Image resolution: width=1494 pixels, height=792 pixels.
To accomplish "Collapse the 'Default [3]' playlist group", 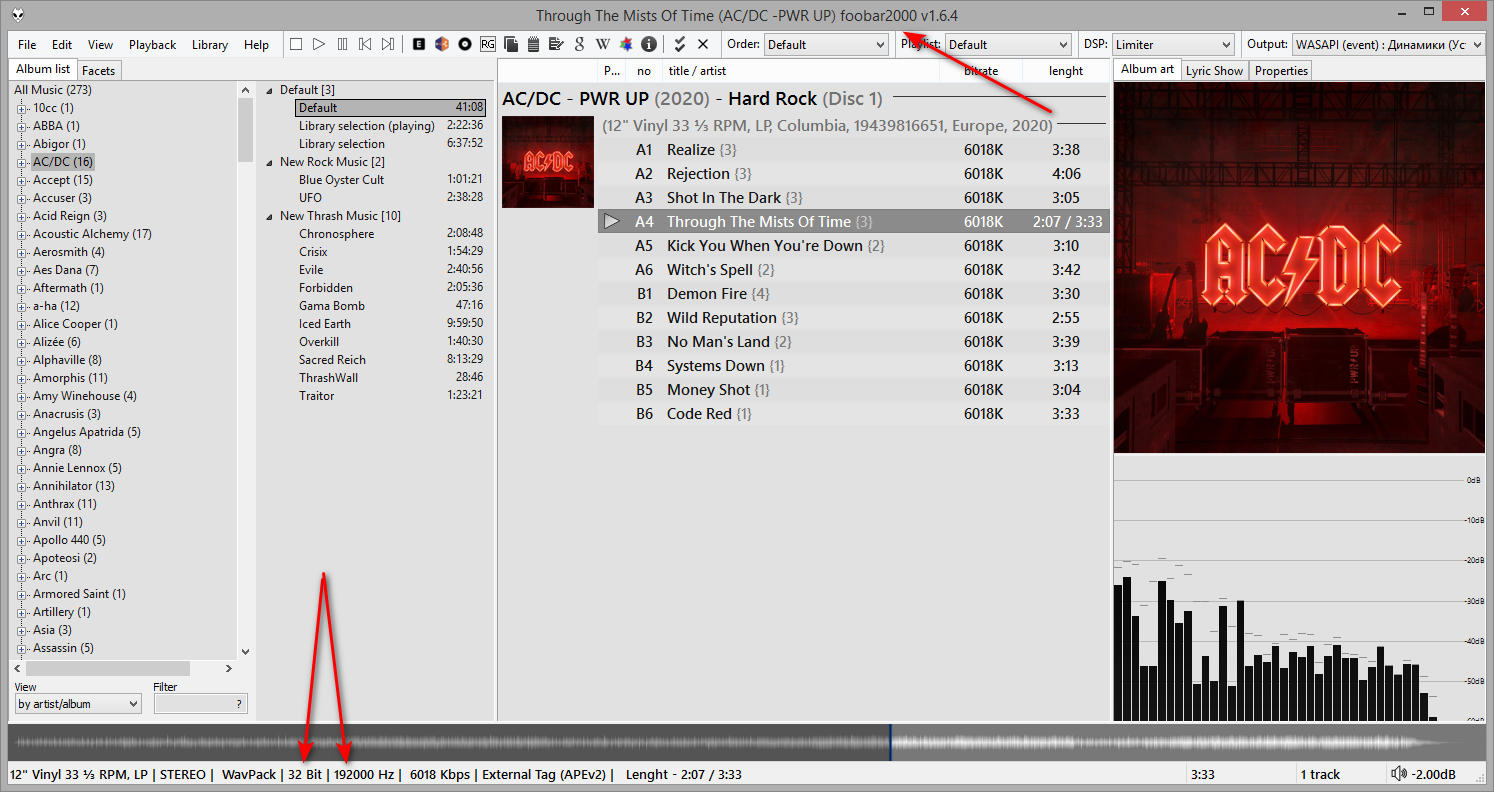I will tap(269, 90).
